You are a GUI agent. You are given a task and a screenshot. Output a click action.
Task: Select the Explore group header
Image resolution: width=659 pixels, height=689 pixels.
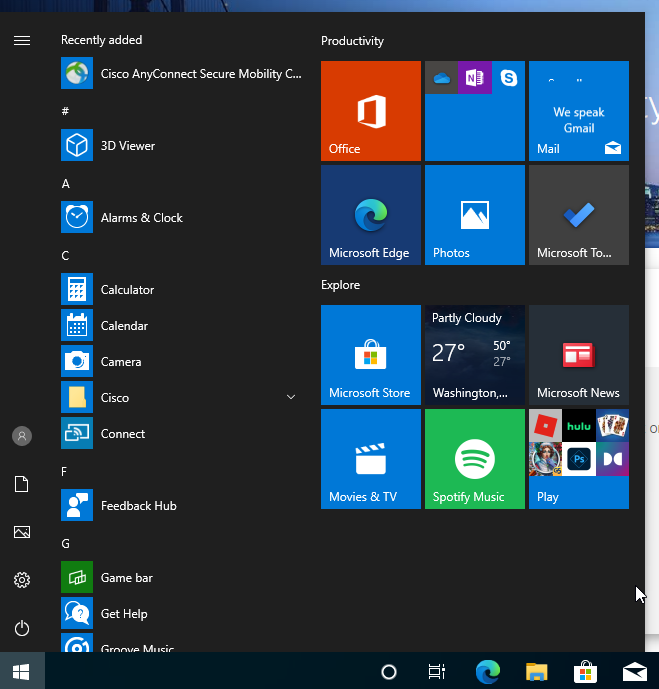point(340,285)
